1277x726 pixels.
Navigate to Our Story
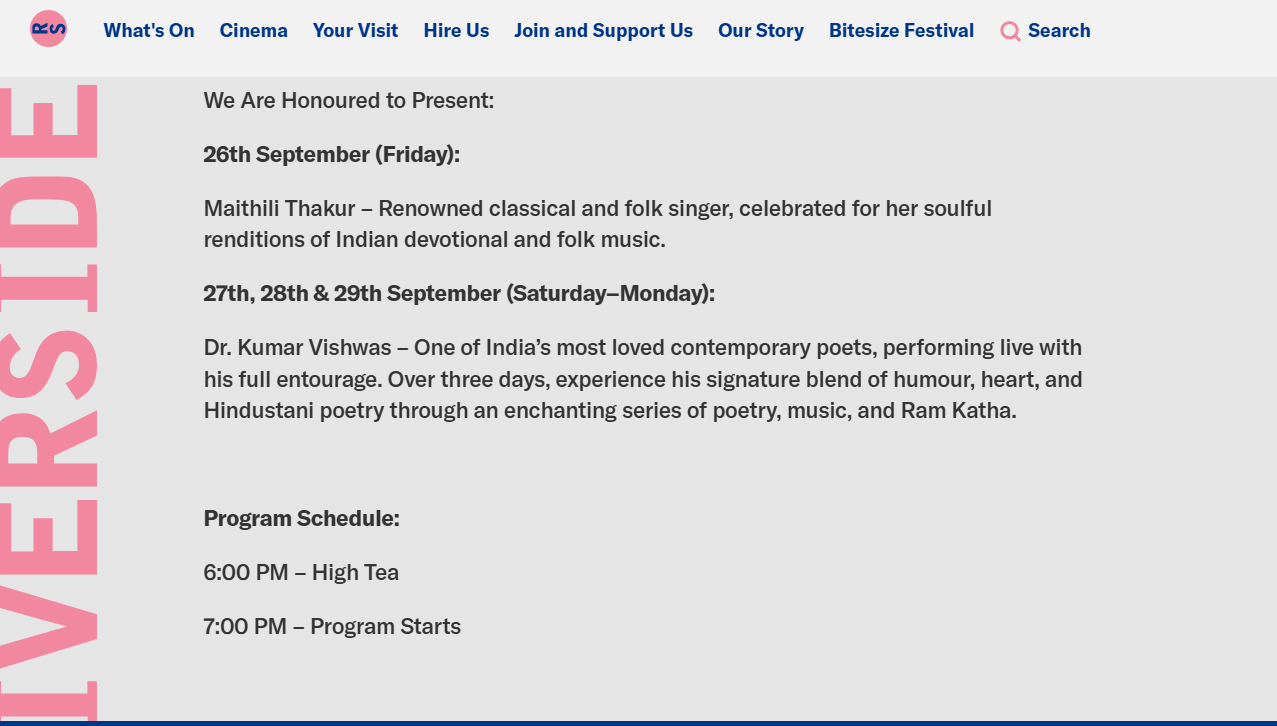(760, 31)
